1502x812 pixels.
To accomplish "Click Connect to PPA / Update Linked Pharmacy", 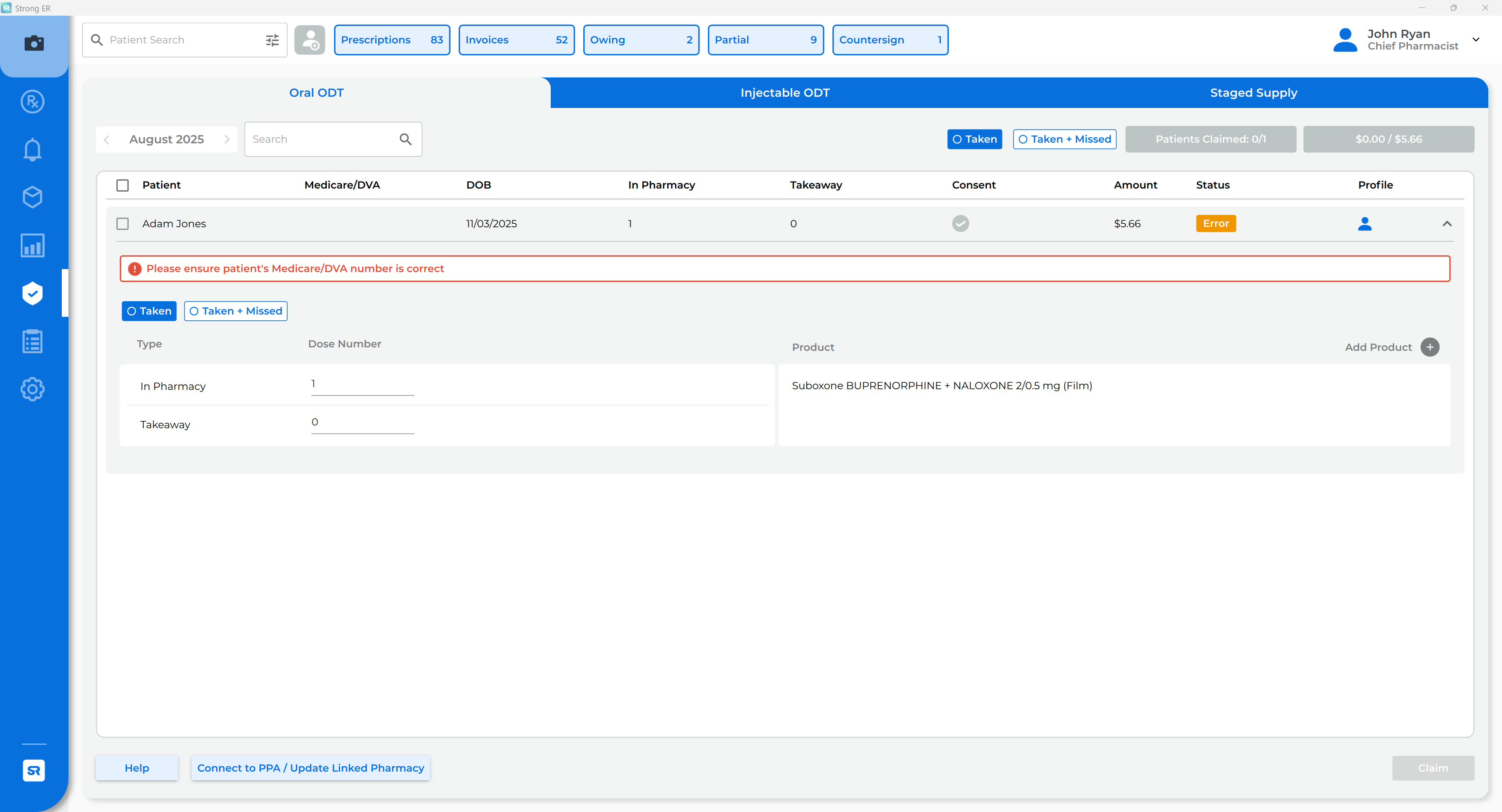I will pos(310,768).
